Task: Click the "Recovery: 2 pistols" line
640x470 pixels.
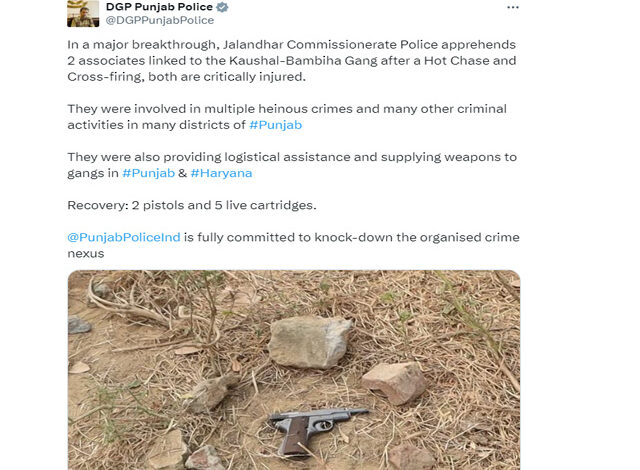Action: (x=192, y=205)
